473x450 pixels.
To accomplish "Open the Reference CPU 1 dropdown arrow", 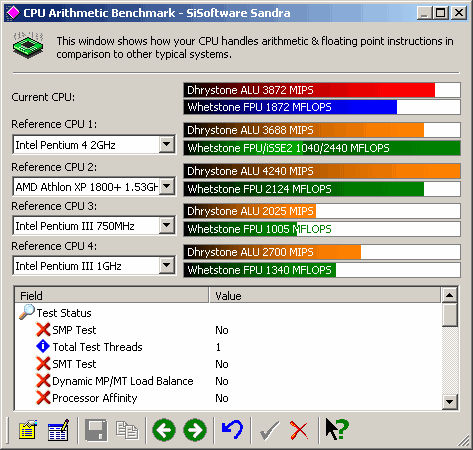I will [166, 145].
